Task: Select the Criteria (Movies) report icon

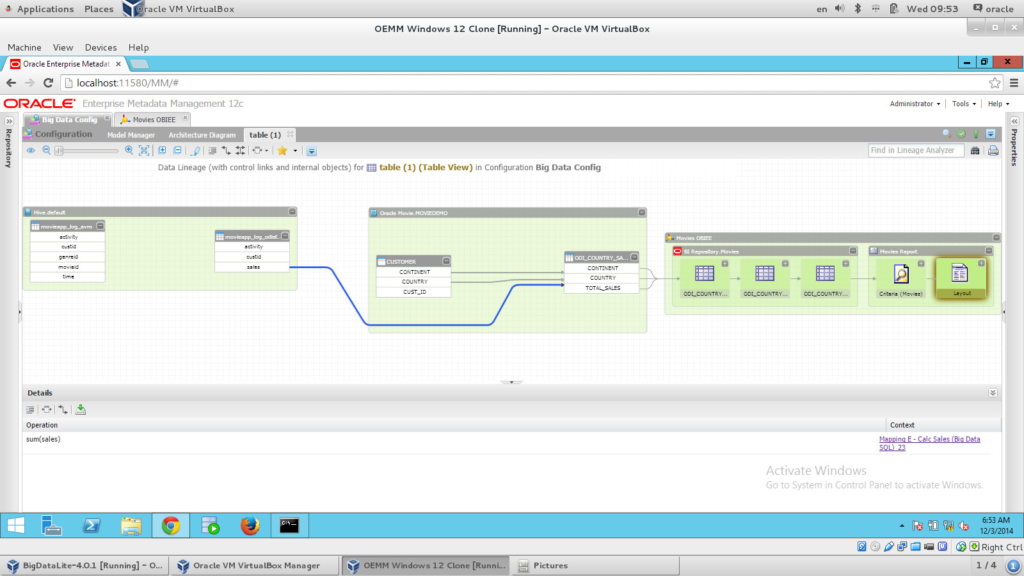Action: tap(901, 274)
